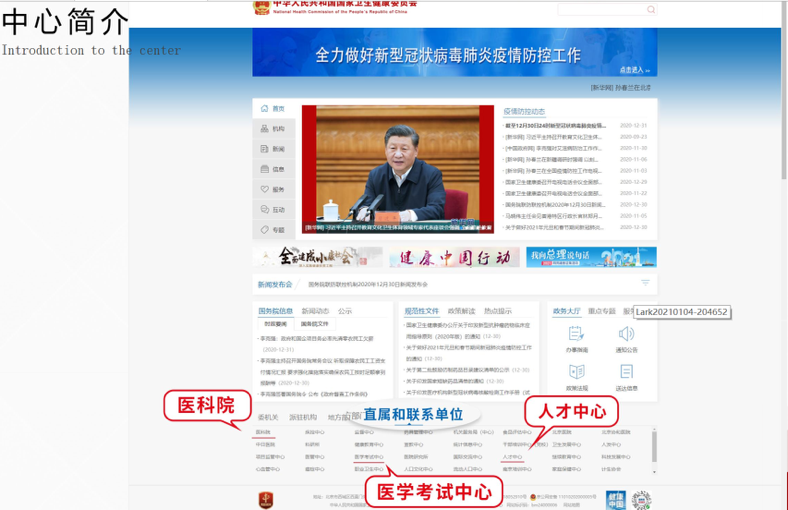Click the national emblem in page header
This screenshot has height=510, width=788.
coord(261,7)
